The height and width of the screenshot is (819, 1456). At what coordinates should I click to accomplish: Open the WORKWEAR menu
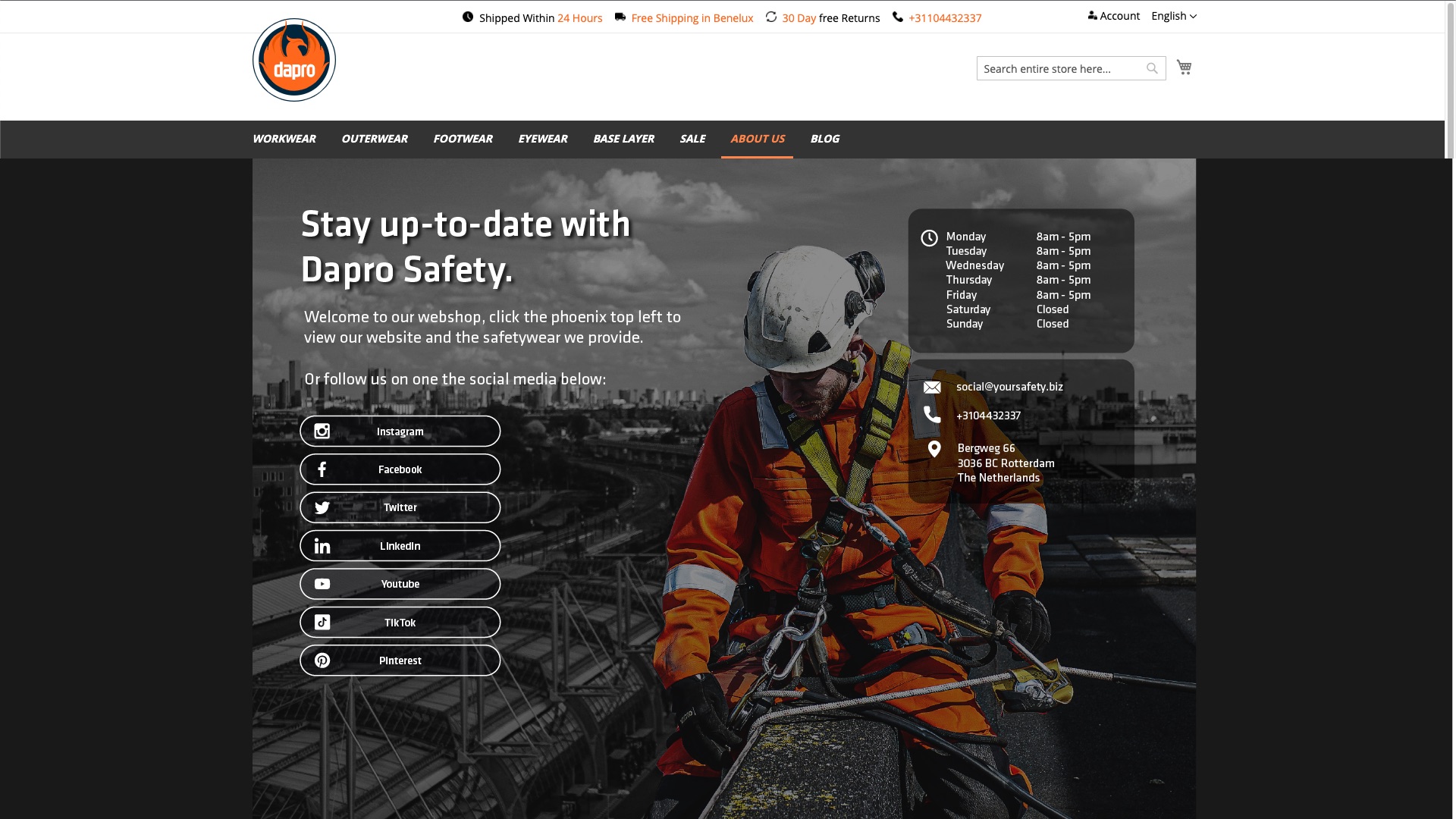(284, 139)
